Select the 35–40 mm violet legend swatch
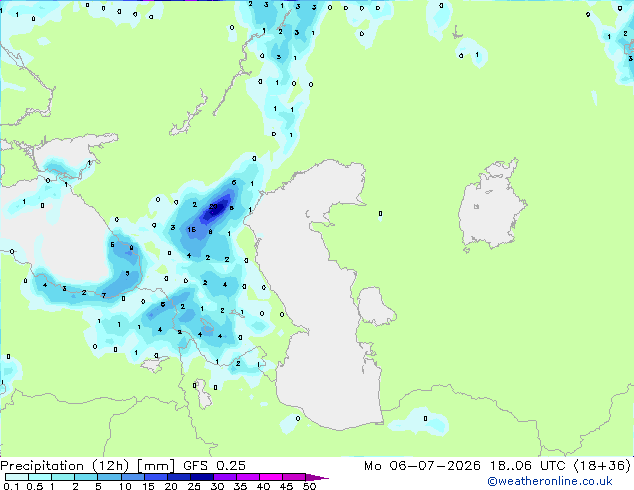The image size is (634, 490). [247, 477]
